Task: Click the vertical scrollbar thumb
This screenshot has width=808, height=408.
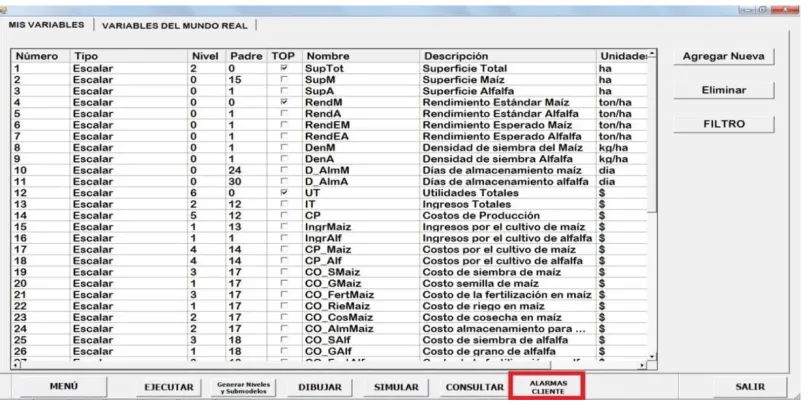Action: (652, 135)
